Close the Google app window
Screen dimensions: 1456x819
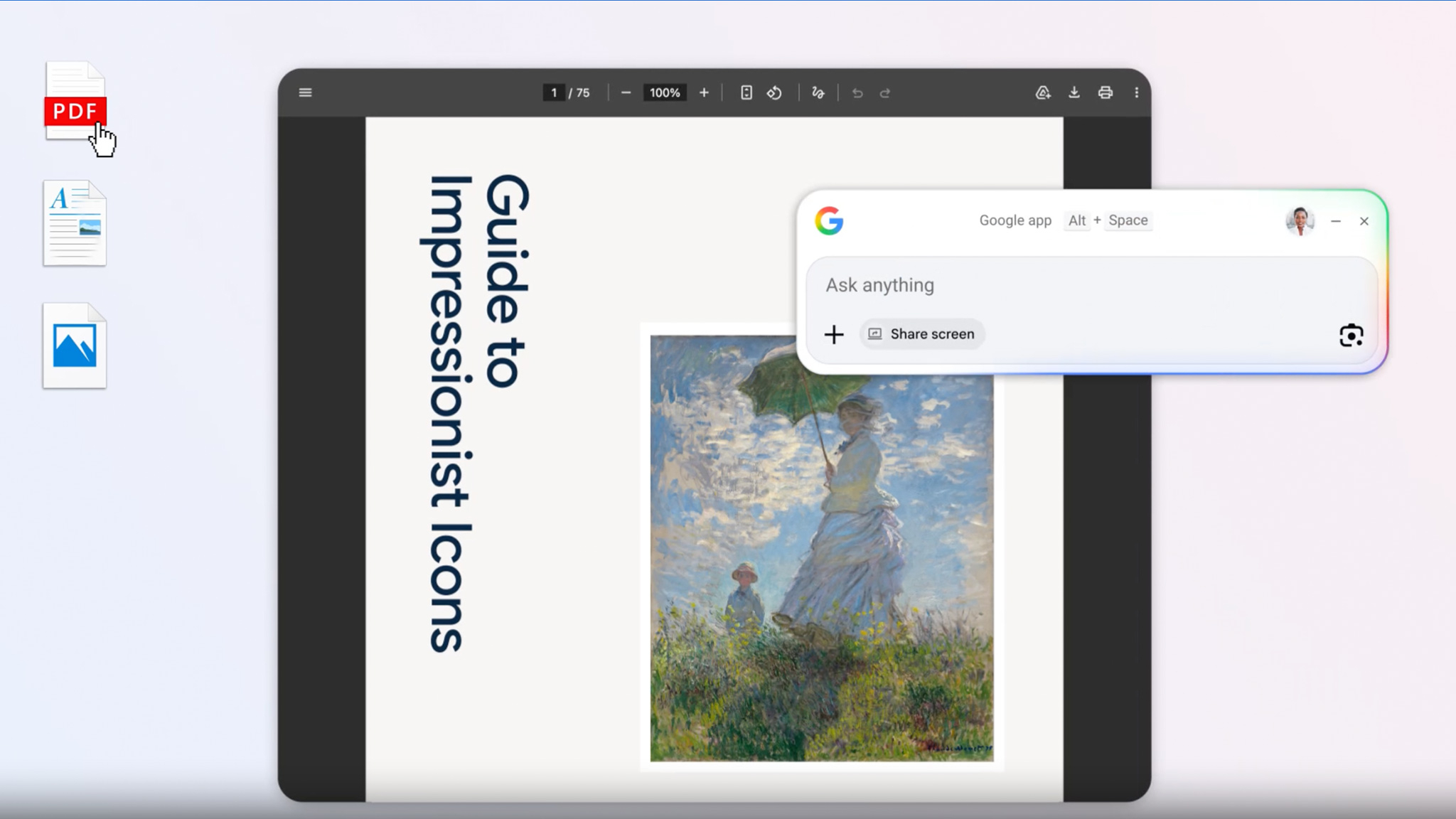1364,221
